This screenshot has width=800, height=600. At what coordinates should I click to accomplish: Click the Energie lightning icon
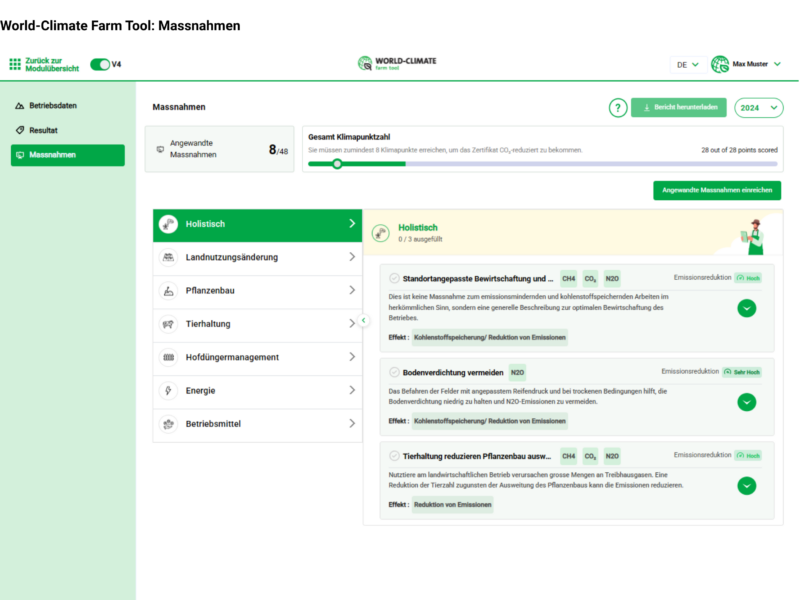168,390
